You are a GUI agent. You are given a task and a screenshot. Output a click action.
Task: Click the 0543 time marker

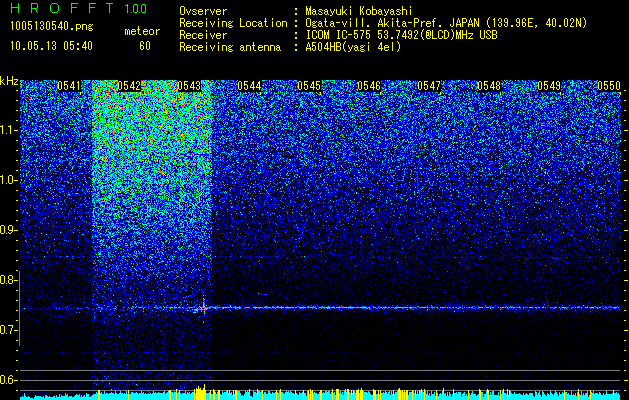[x=189, y=86]
